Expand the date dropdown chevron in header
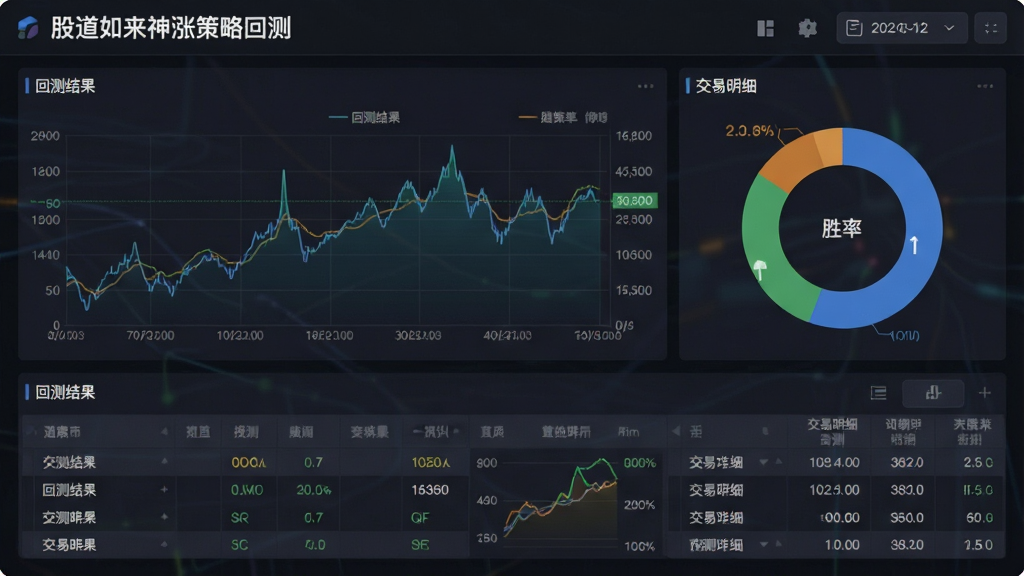The image size is (1024, 576). [x=950, y=28]
